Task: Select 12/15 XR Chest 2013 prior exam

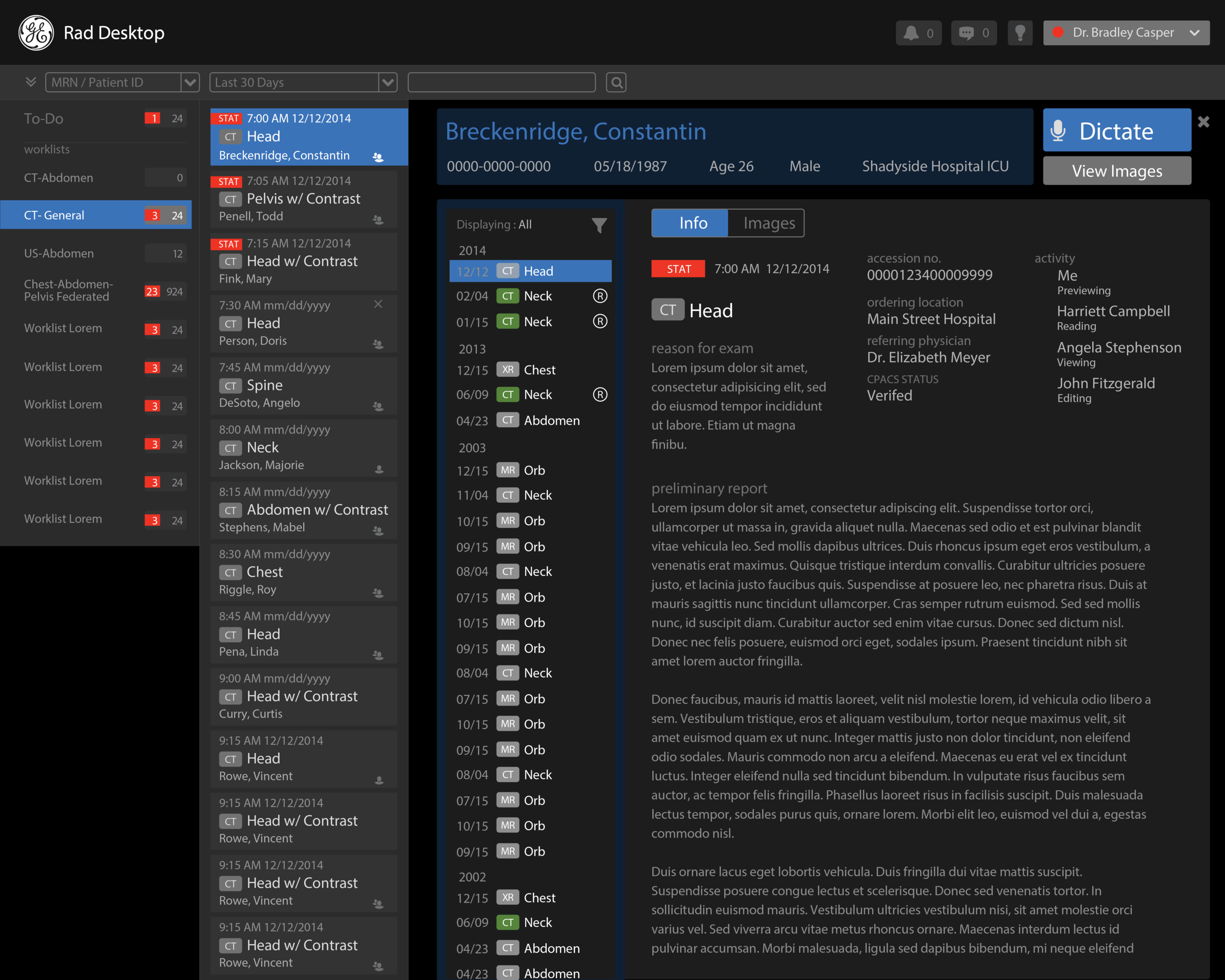Action: [x=531, y=370]
